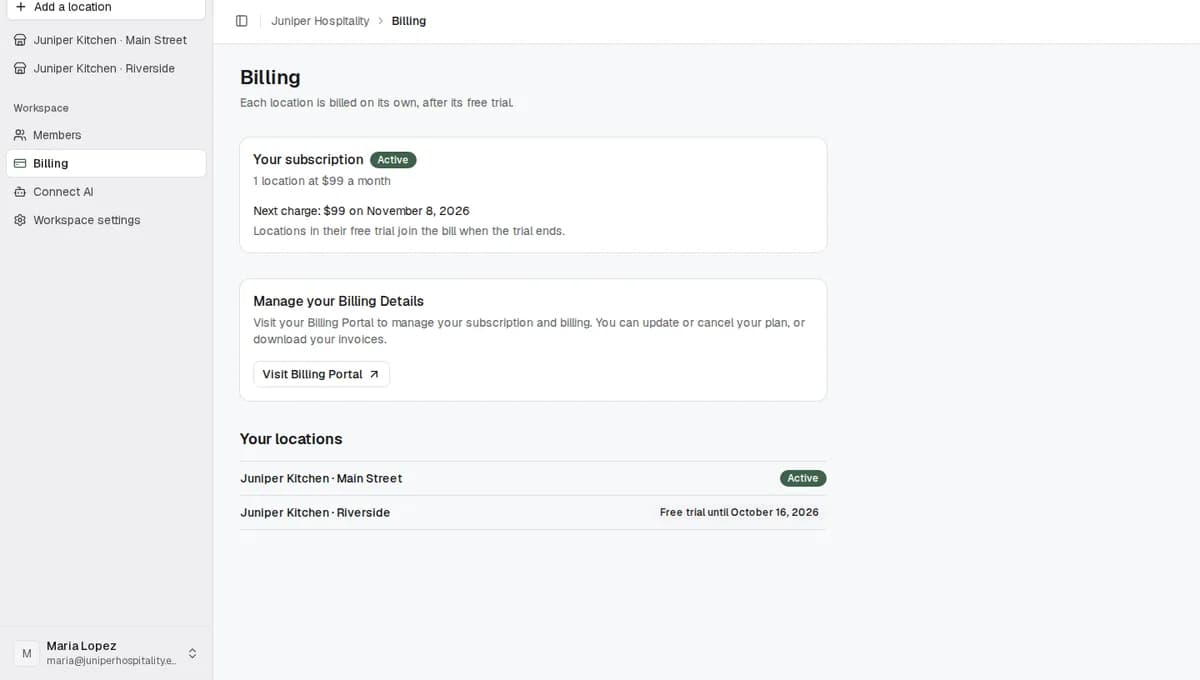Viewport: 1200px width, 680px height.
Task: Click 'Next charge: $99 on November 8, 2026'
Action: tap(361, 211)
